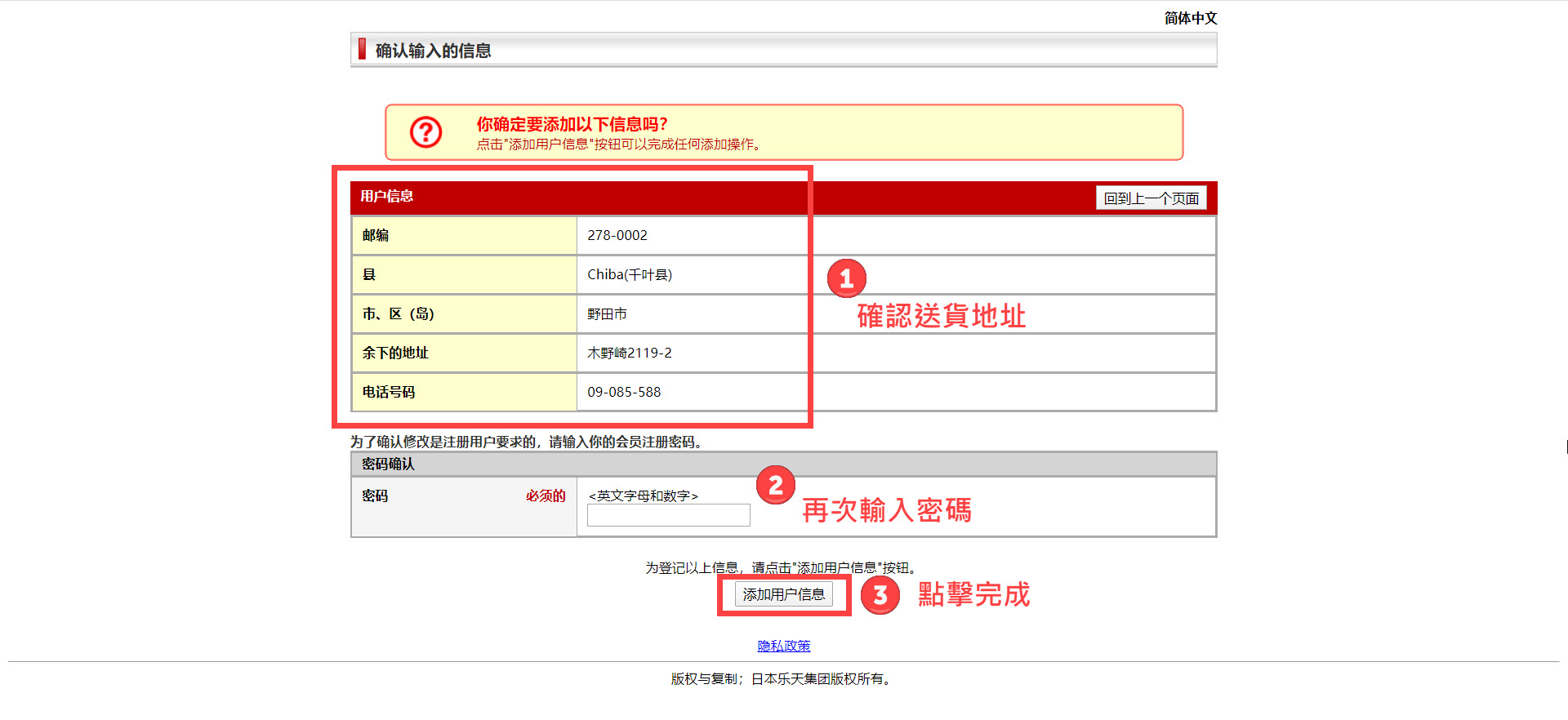Click the red question mark icon

tap(425, 132)
